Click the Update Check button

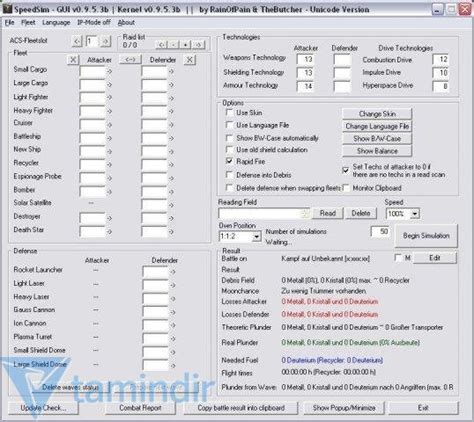click(x=43, y=408)
